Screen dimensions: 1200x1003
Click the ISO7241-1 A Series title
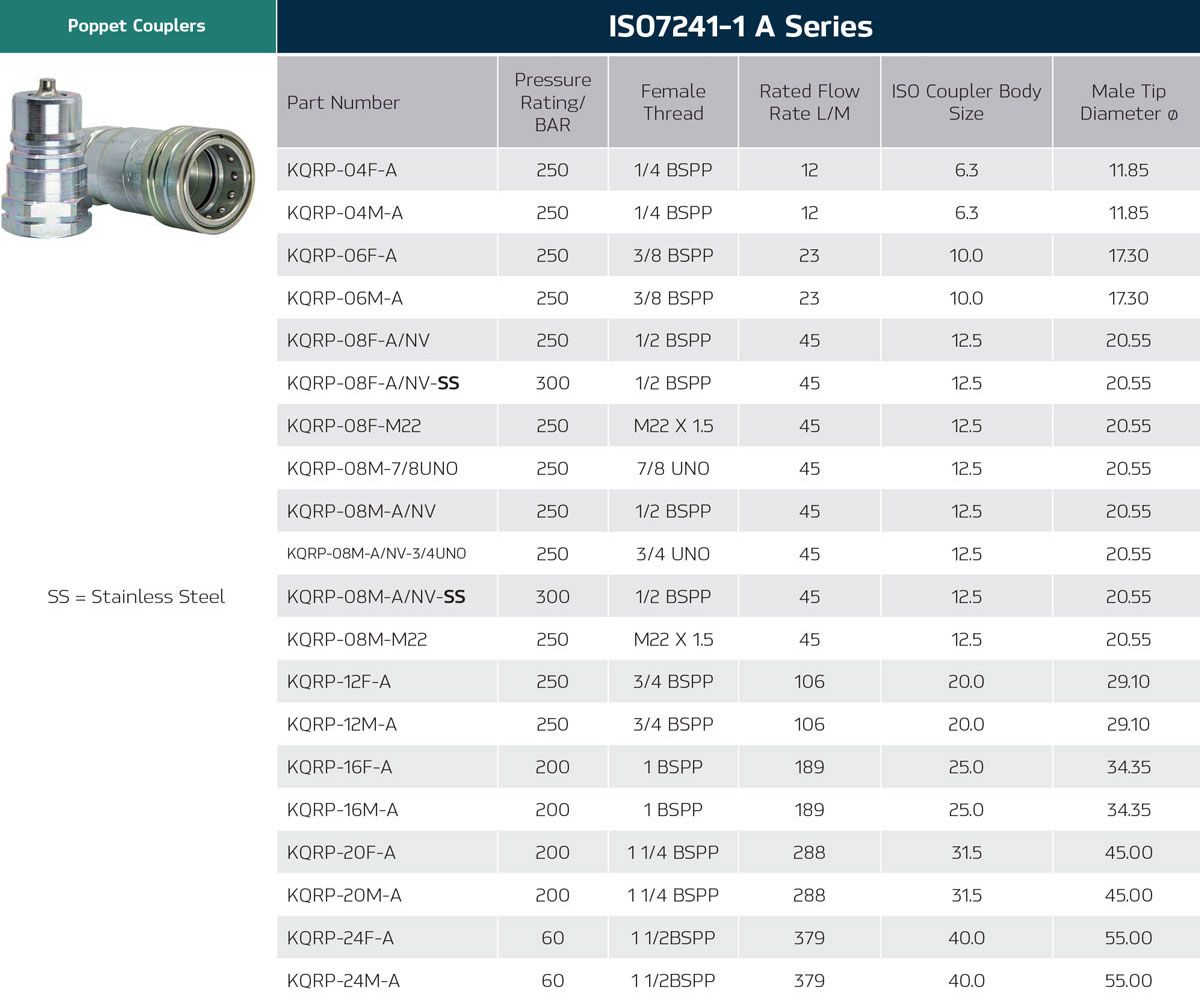pos(740,26)
